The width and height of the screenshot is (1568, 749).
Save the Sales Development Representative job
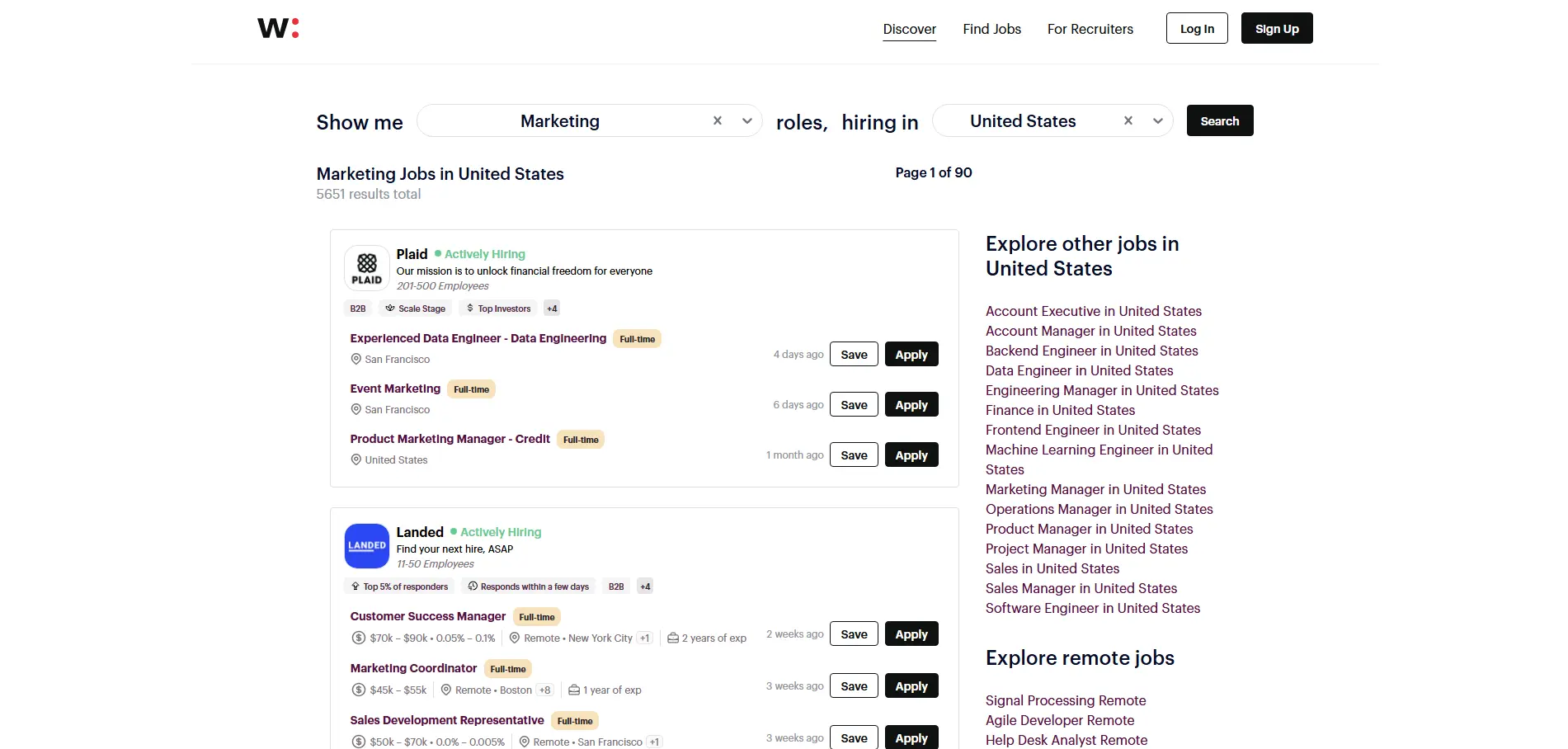pyautogui.click(x=854, y=737)
